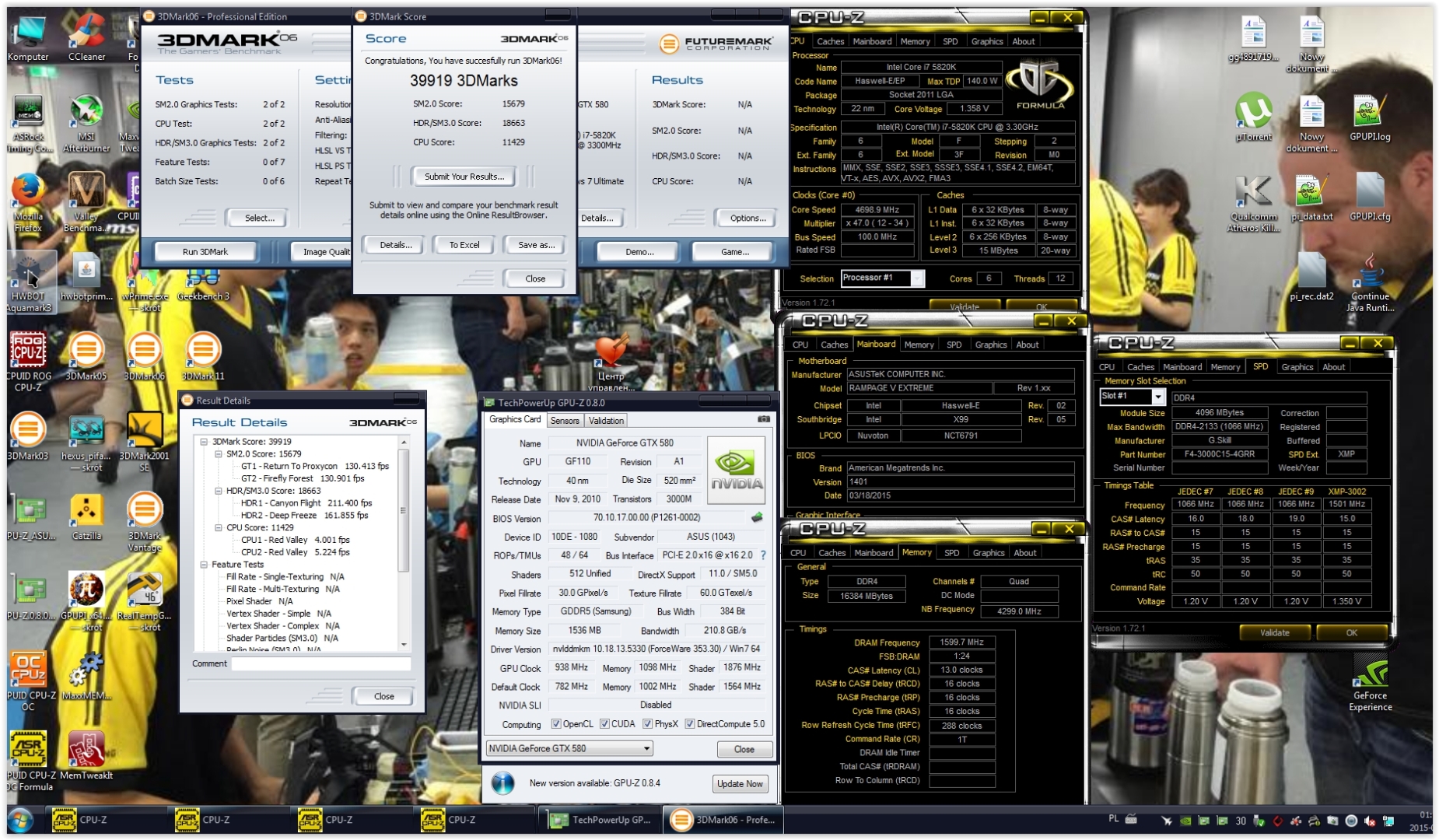
Task: Click the Comment input field
Action: (x=320, y=664)
